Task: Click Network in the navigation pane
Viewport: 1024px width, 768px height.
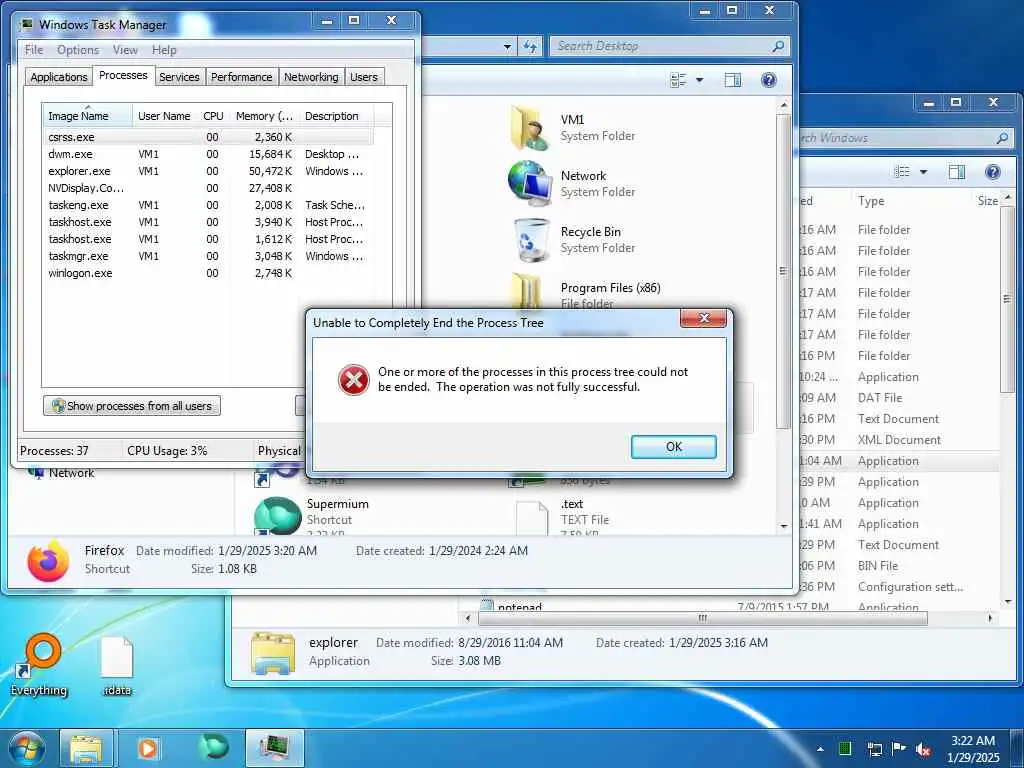Action: (x=71, y=473)
